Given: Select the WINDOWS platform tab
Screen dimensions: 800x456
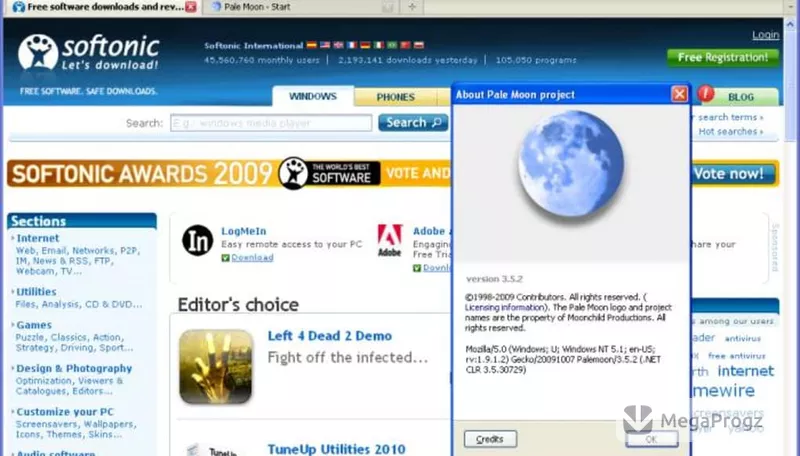Looking at the screenshot, I should pos(313,96).
